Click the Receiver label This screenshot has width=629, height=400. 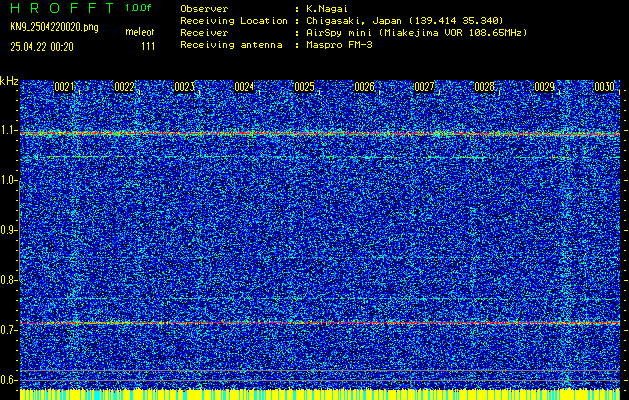pos(204,33)
